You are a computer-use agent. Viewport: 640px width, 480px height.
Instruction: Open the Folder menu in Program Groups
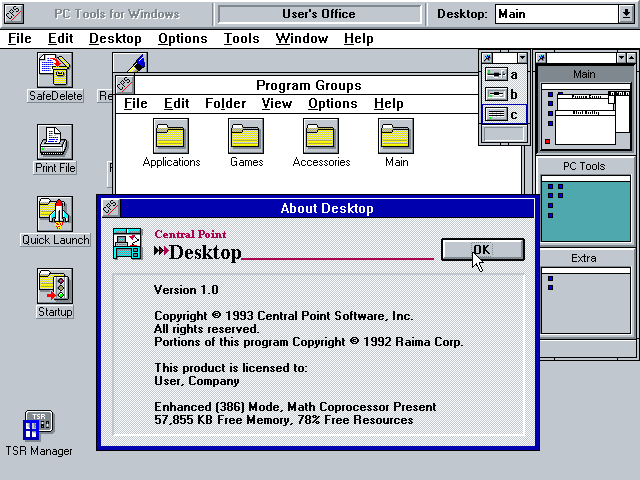tap(225, 104)
